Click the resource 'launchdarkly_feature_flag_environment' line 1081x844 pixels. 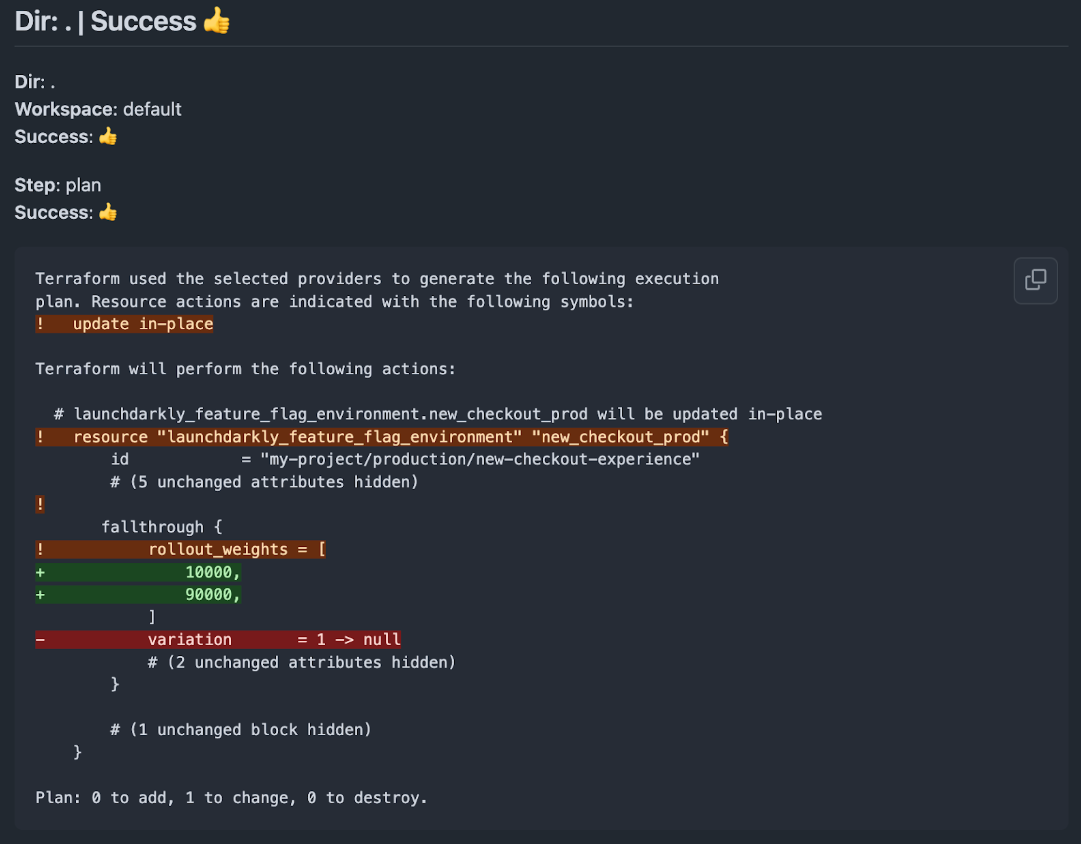tap(382, 436)
